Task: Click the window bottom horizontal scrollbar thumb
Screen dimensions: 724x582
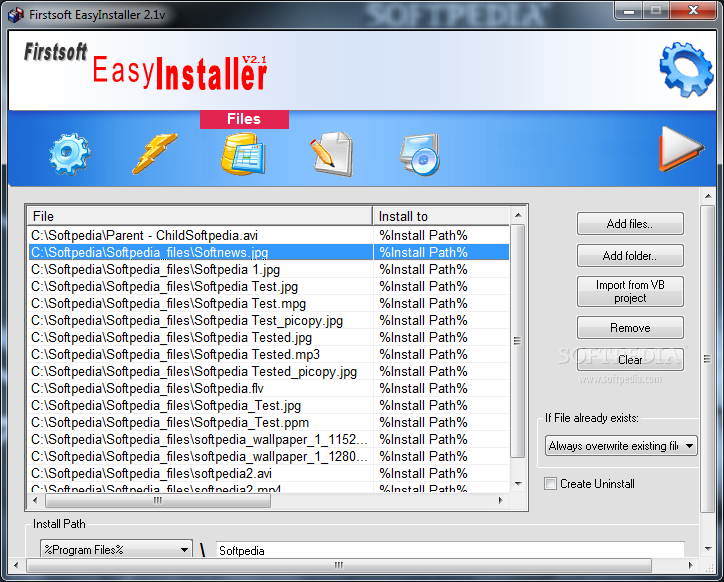Action: [x=339, y=565]
